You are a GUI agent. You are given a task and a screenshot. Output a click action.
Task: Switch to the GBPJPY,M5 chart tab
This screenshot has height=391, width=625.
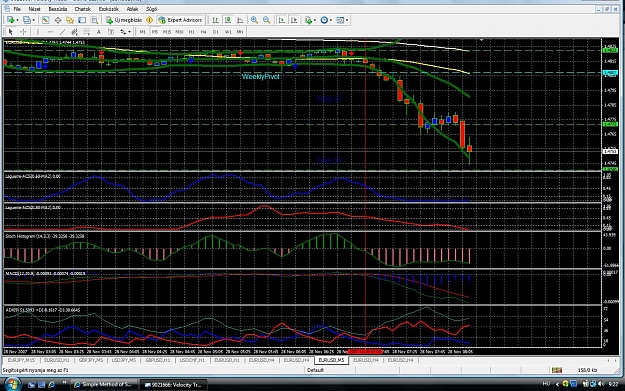coord(91,360)
